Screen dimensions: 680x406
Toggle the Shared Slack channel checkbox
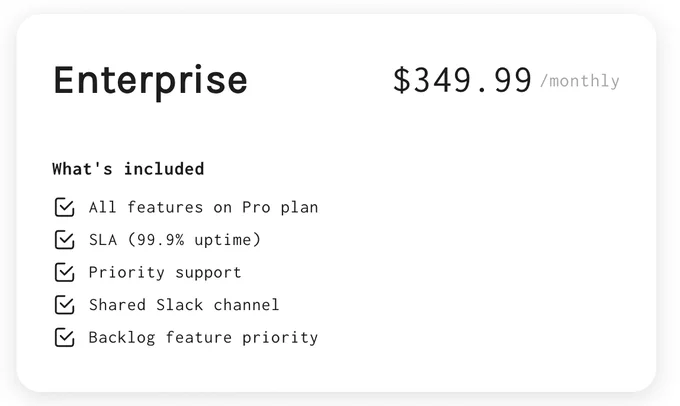(x=65, y=304)
